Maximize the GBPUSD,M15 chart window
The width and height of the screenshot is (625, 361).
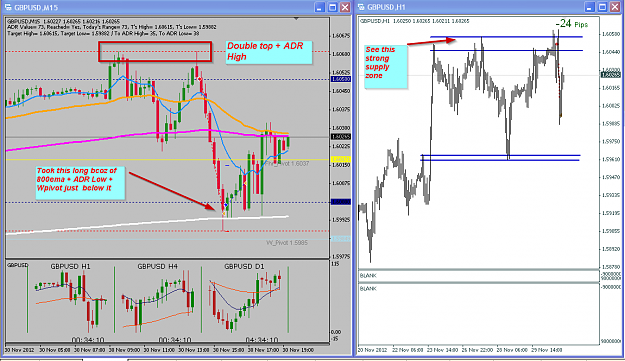click(x=332, y=7)
